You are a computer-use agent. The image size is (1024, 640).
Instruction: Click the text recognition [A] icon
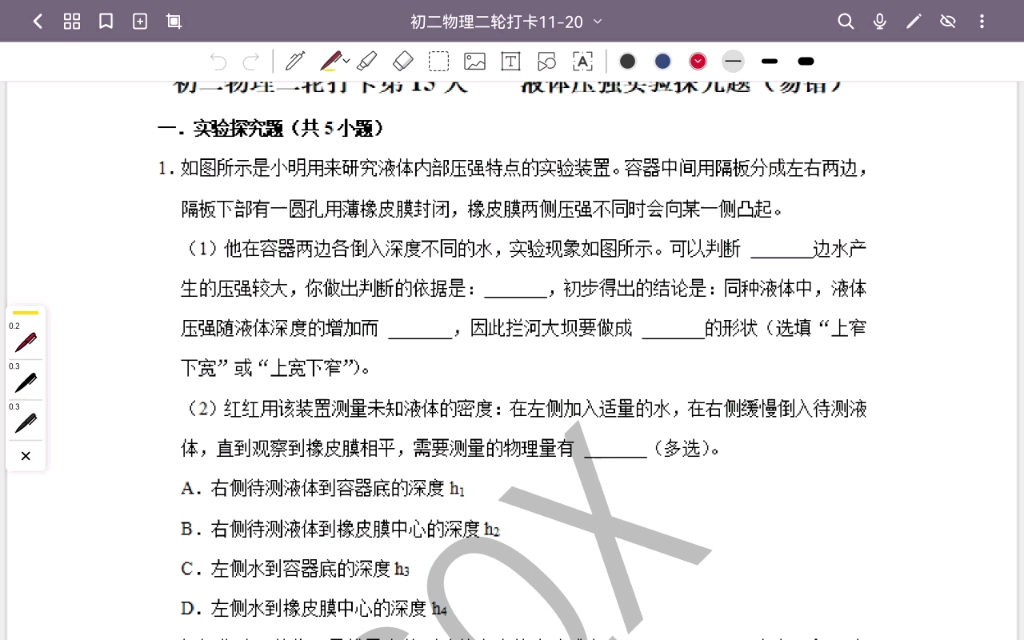pos(582,61)
